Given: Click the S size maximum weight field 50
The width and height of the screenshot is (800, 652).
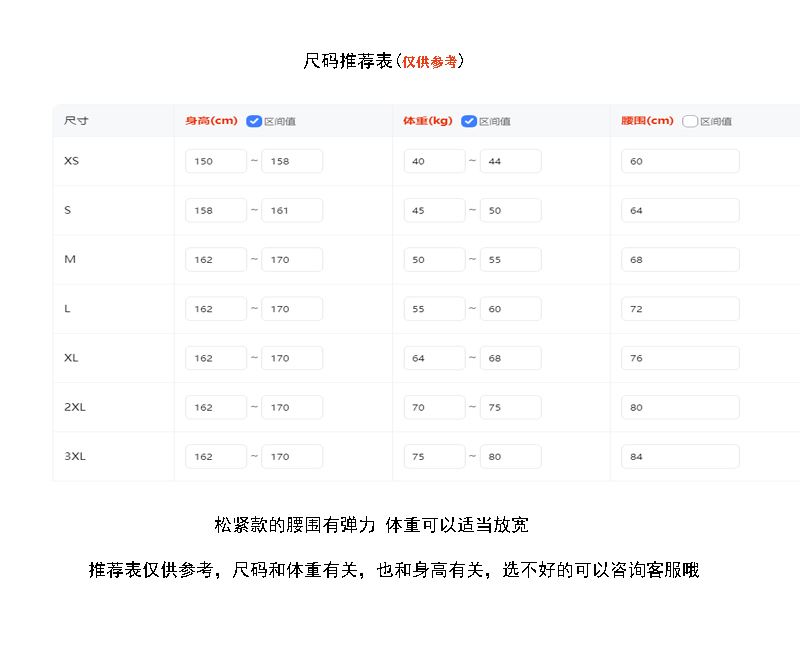Looking at the screenshot, I should (510, 210).
